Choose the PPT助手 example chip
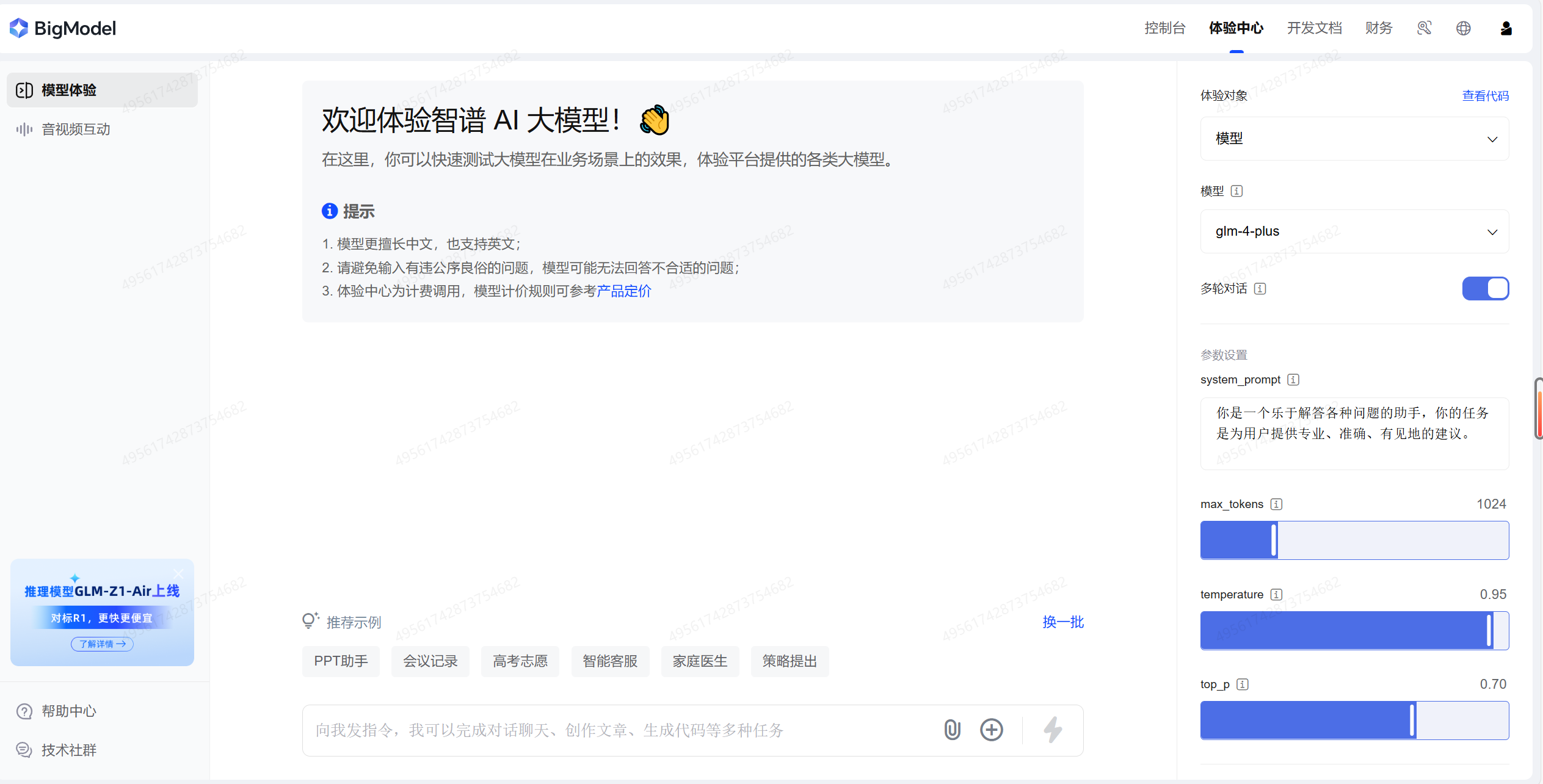Image resolution: width=1543 pixels, height=784 pixels. point(341,661)
